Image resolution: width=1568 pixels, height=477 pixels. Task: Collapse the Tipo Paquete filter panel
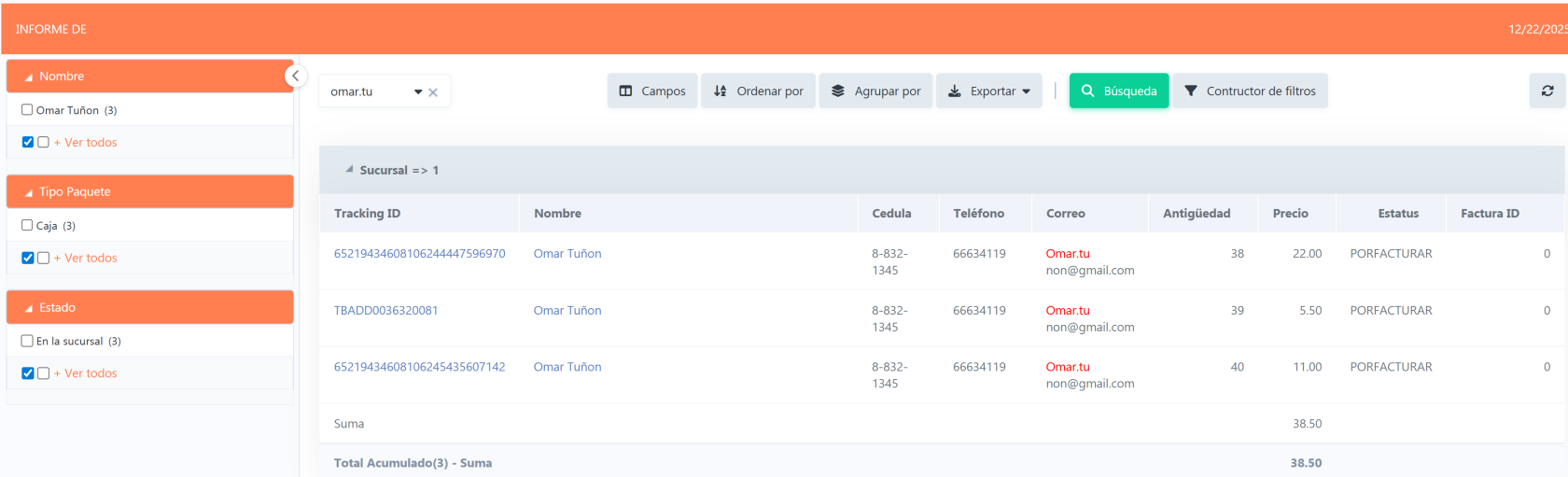click(29, 192)
